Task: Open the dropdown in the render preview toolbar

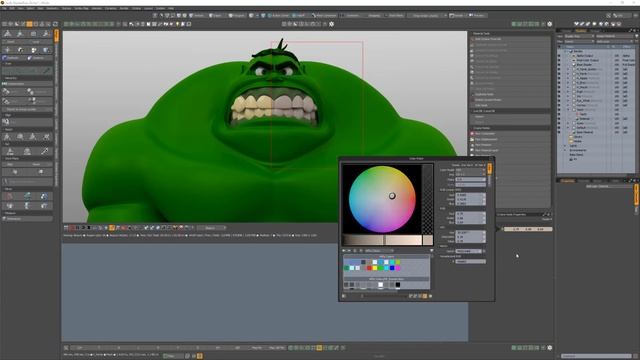Action: (x=211, y=228)
